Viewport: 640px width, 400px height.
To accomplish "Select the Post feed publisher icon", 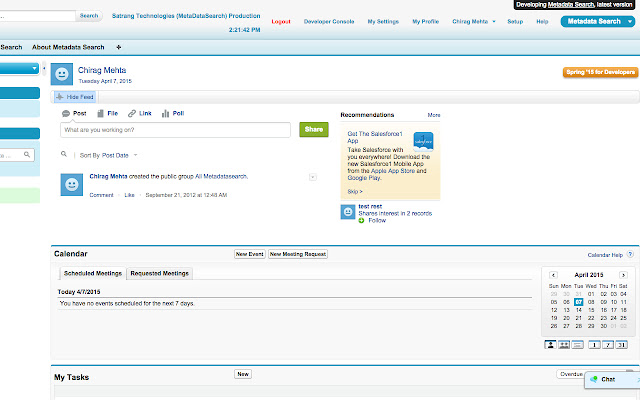I will (66, 113).
